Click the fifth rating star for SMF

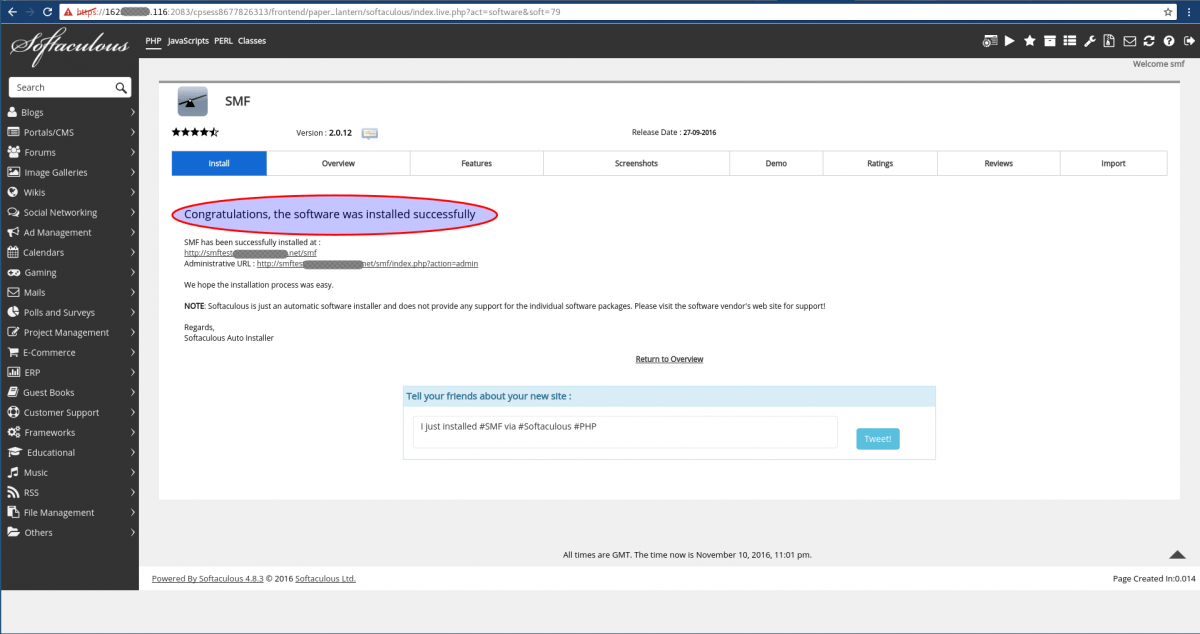pos(211,131)
